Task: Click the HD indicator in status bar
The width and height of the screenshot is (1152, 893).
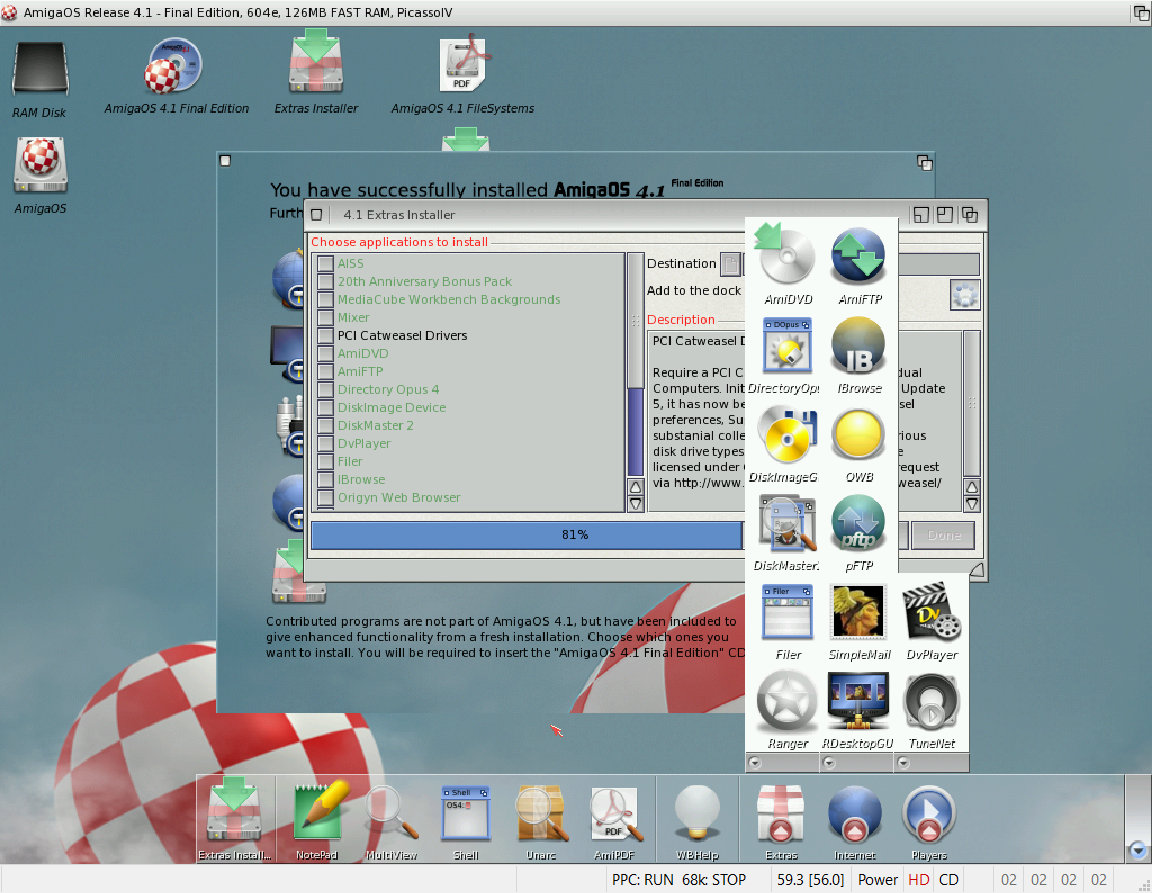Action: [918, 880]
